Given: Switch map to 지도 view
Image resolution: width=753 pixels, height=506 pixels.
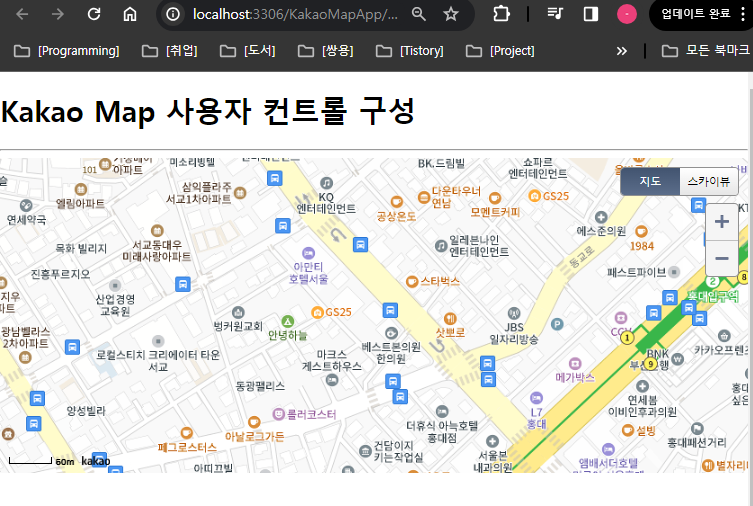Looking at the screenshot, I should (x=650, y=181).
